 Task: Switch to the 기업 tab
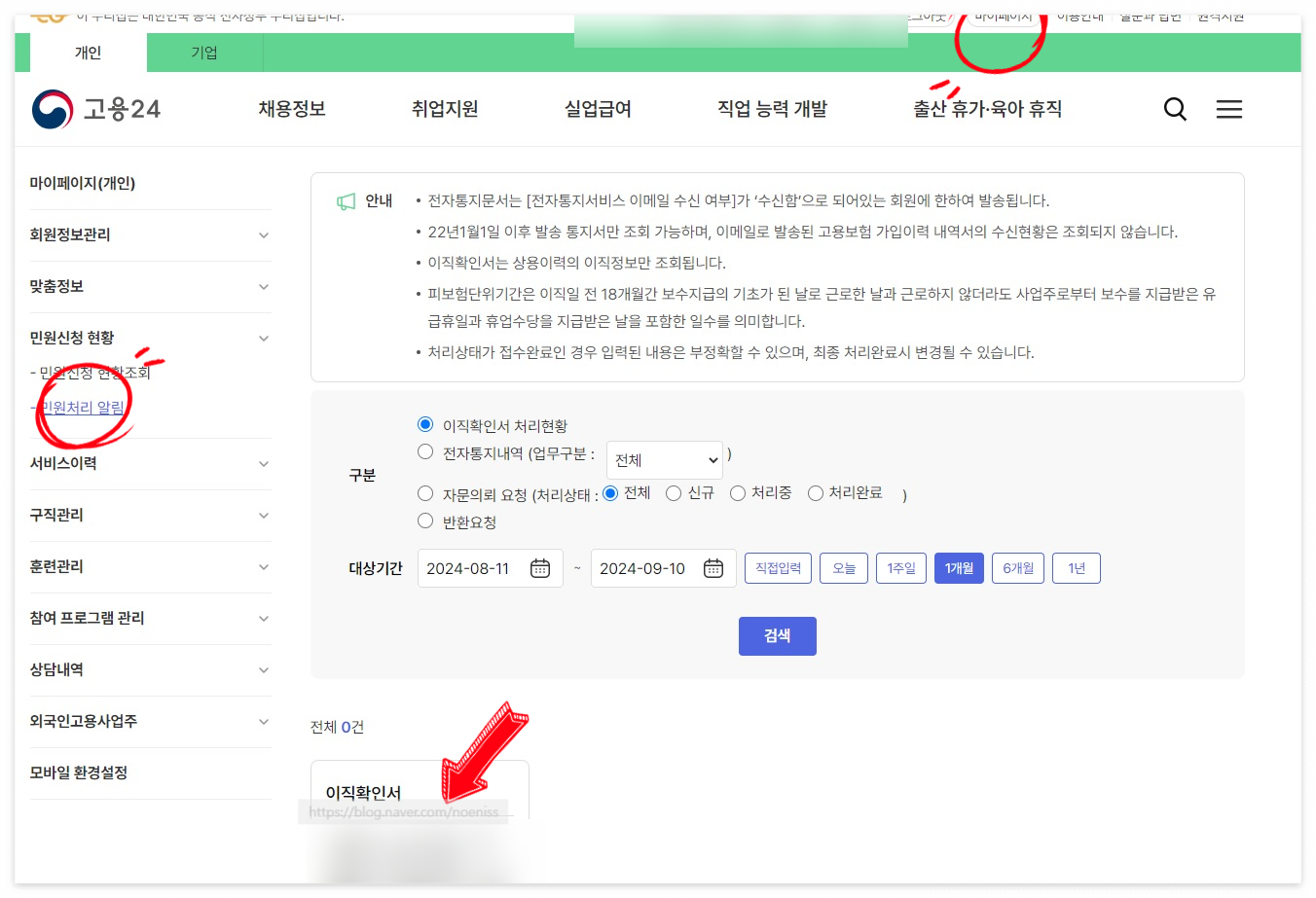click(204, 53)
